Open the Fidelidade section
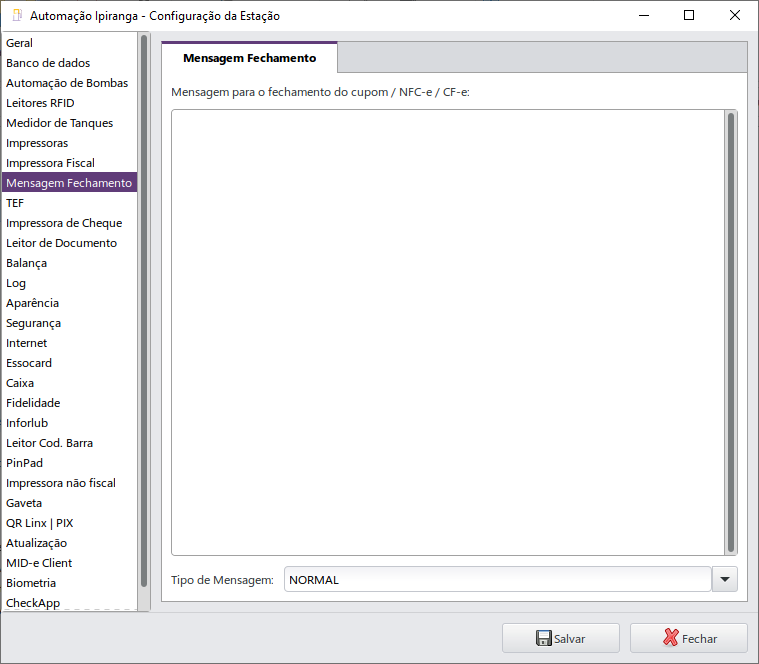This screenshot has width=759, height=664. (x=69, y=403)
